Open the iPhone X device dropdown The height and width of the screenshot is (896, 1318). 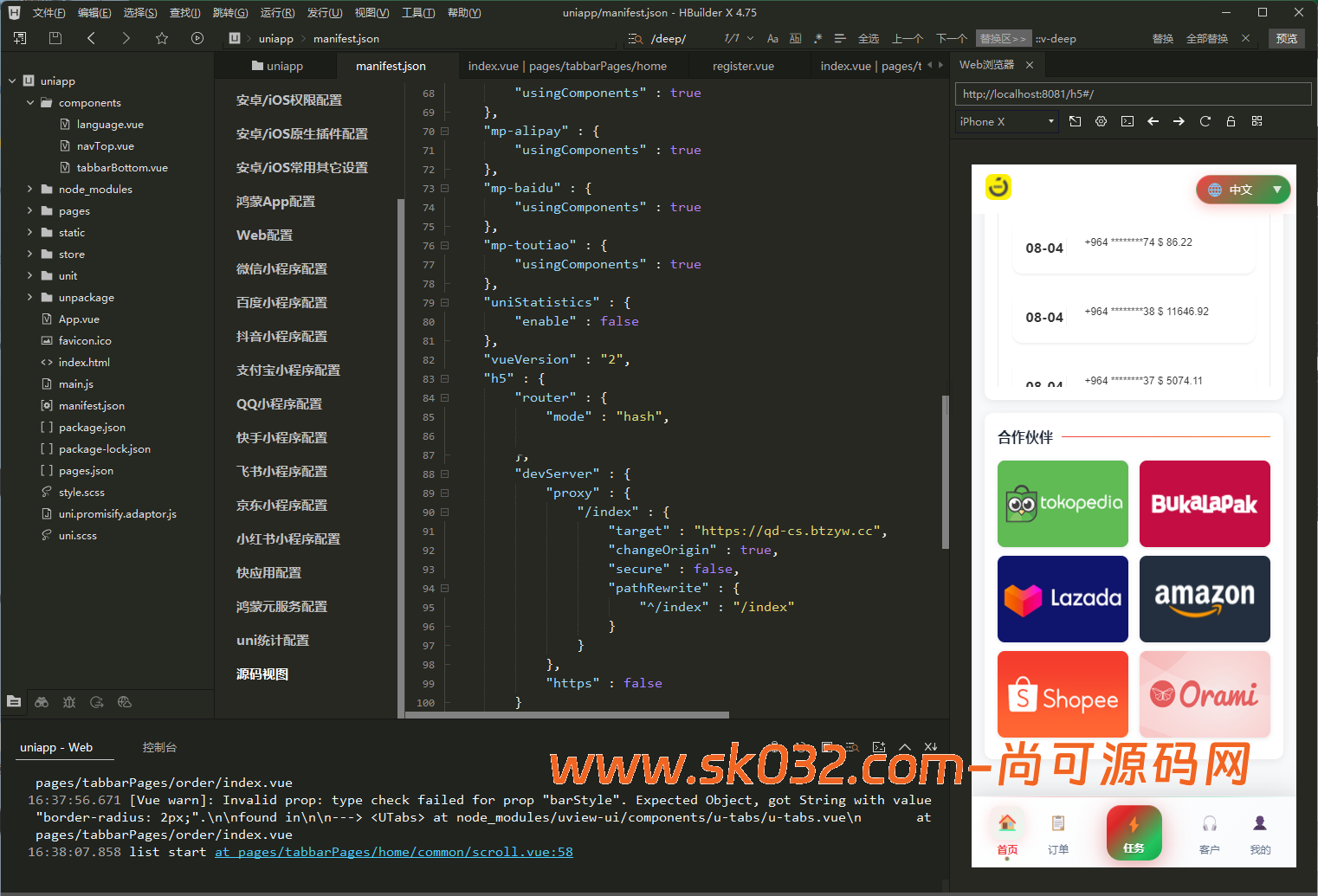tap(1006, 122)
